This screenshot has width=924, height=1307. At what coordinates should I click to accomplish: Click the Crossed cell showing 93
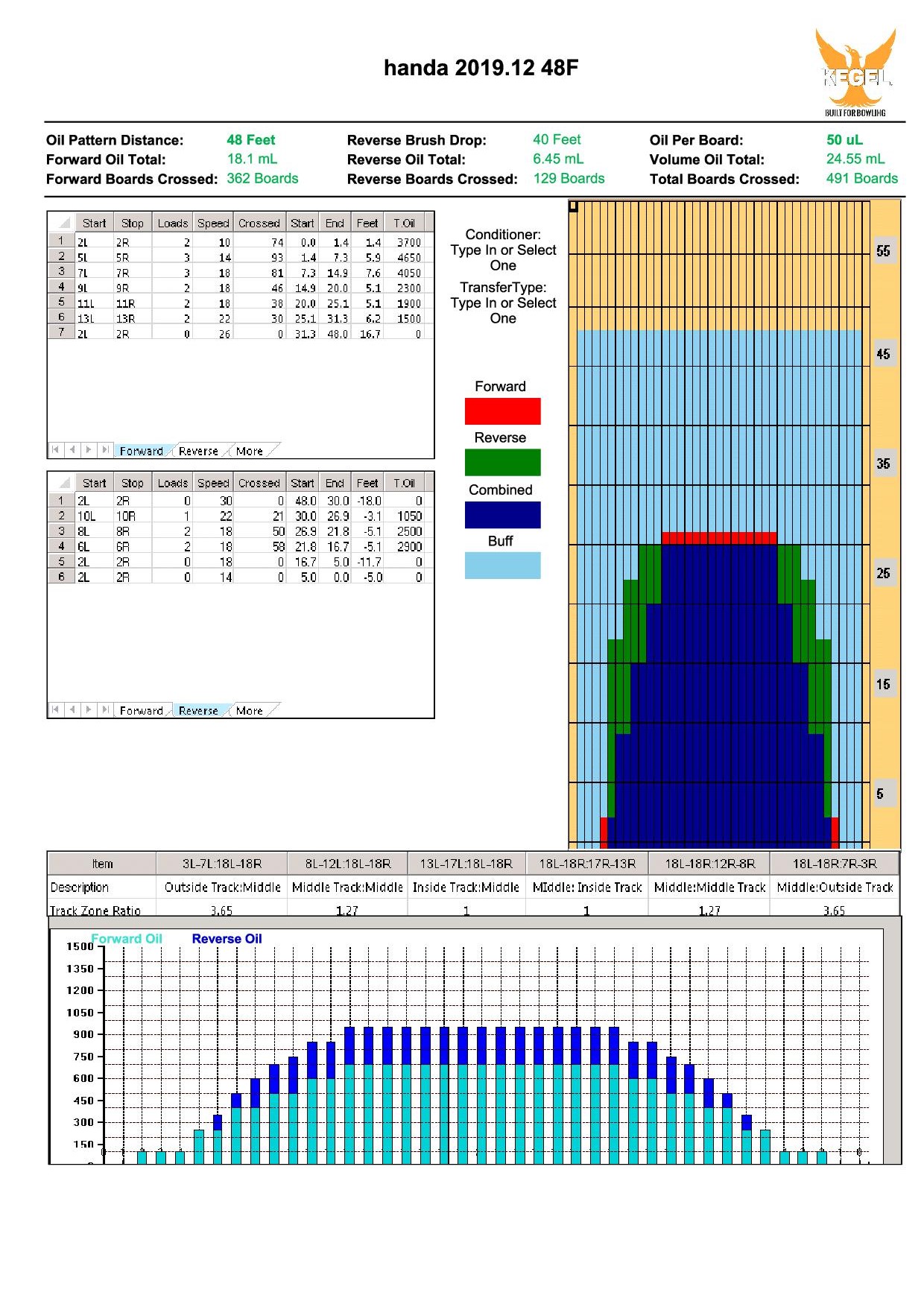pyautogui.click(x=259, y=257)
